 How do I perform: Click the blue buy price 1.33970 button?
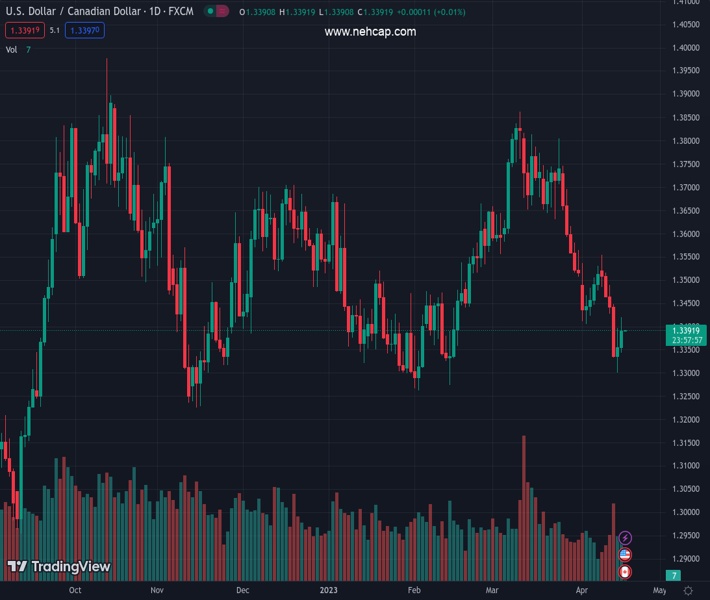click(x=85, y=31)
